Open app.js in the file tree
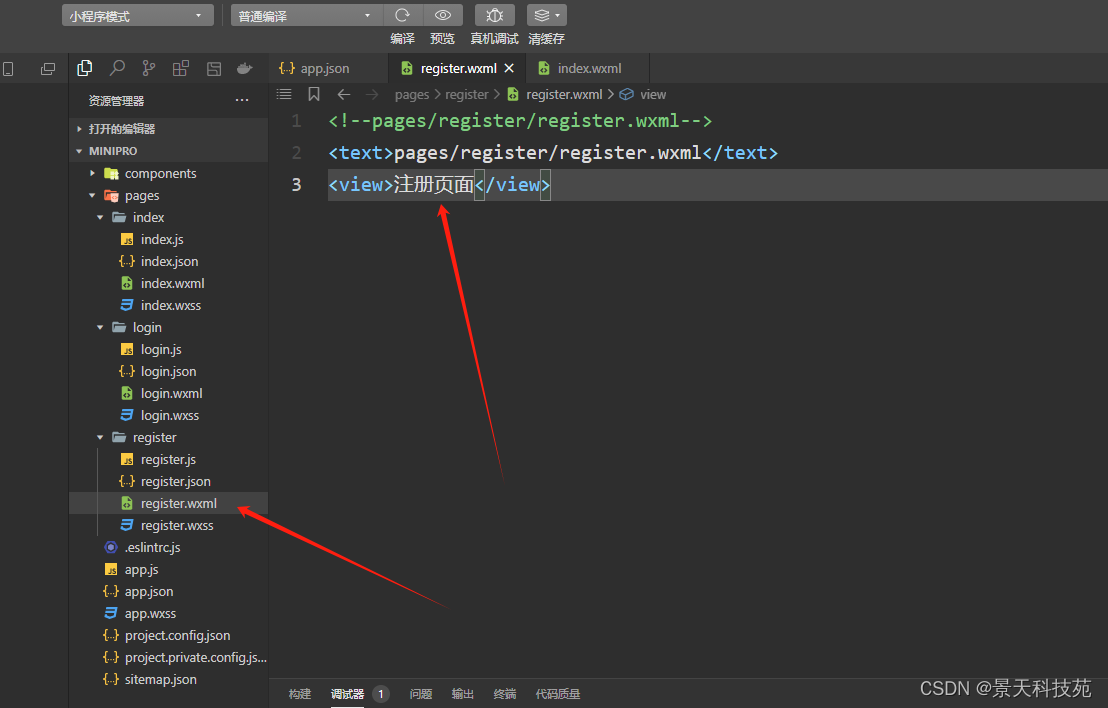Screen dimensions: 1108x708 (x=169, y=570)
